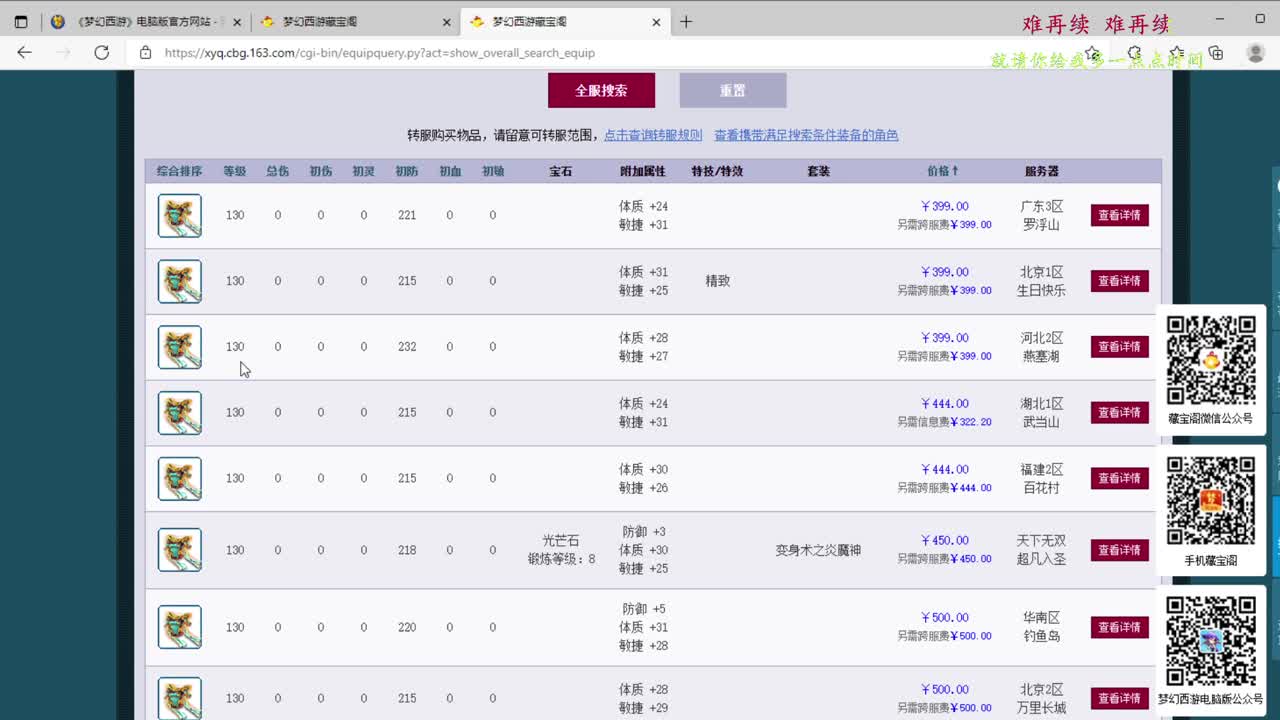
Task: Select the 变身术之炎魔神 set text
Action: pos(818,550)
